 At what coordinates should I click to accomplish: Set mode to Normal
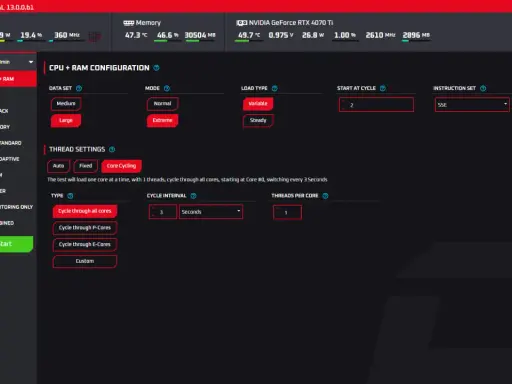[162, 104]
